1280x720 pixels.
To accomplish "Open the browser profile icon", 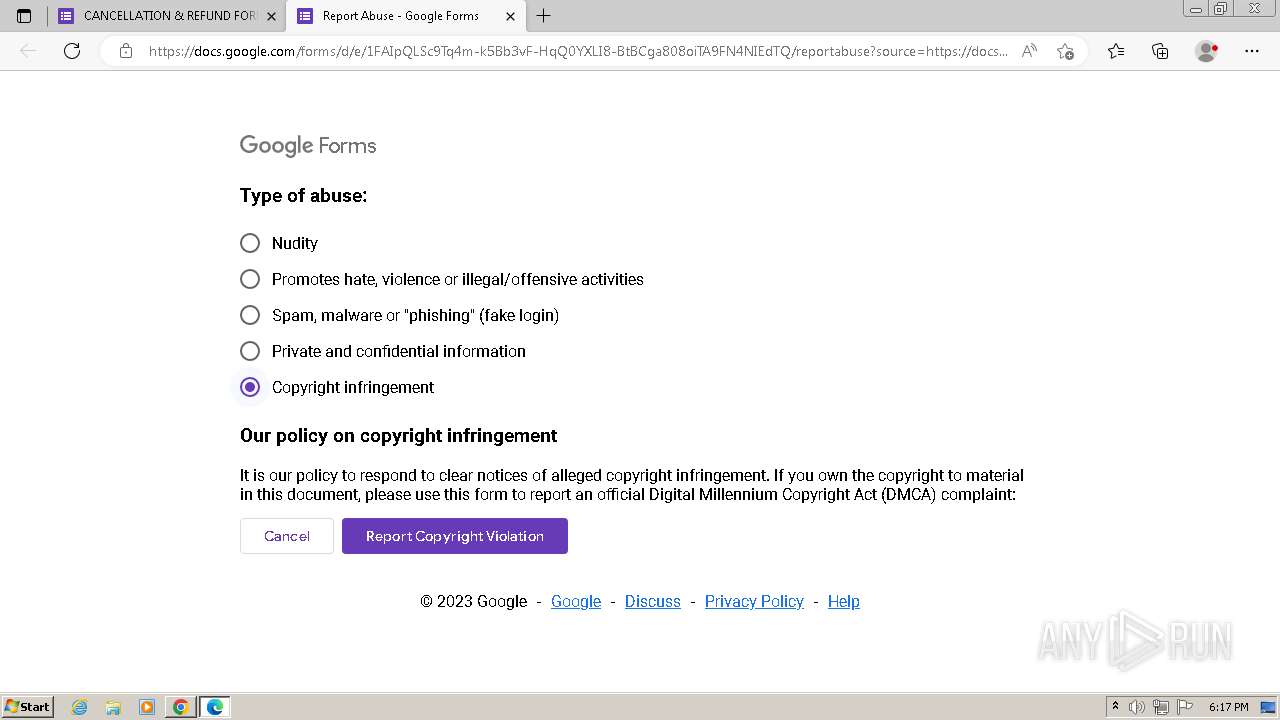I will [1207, 51].
